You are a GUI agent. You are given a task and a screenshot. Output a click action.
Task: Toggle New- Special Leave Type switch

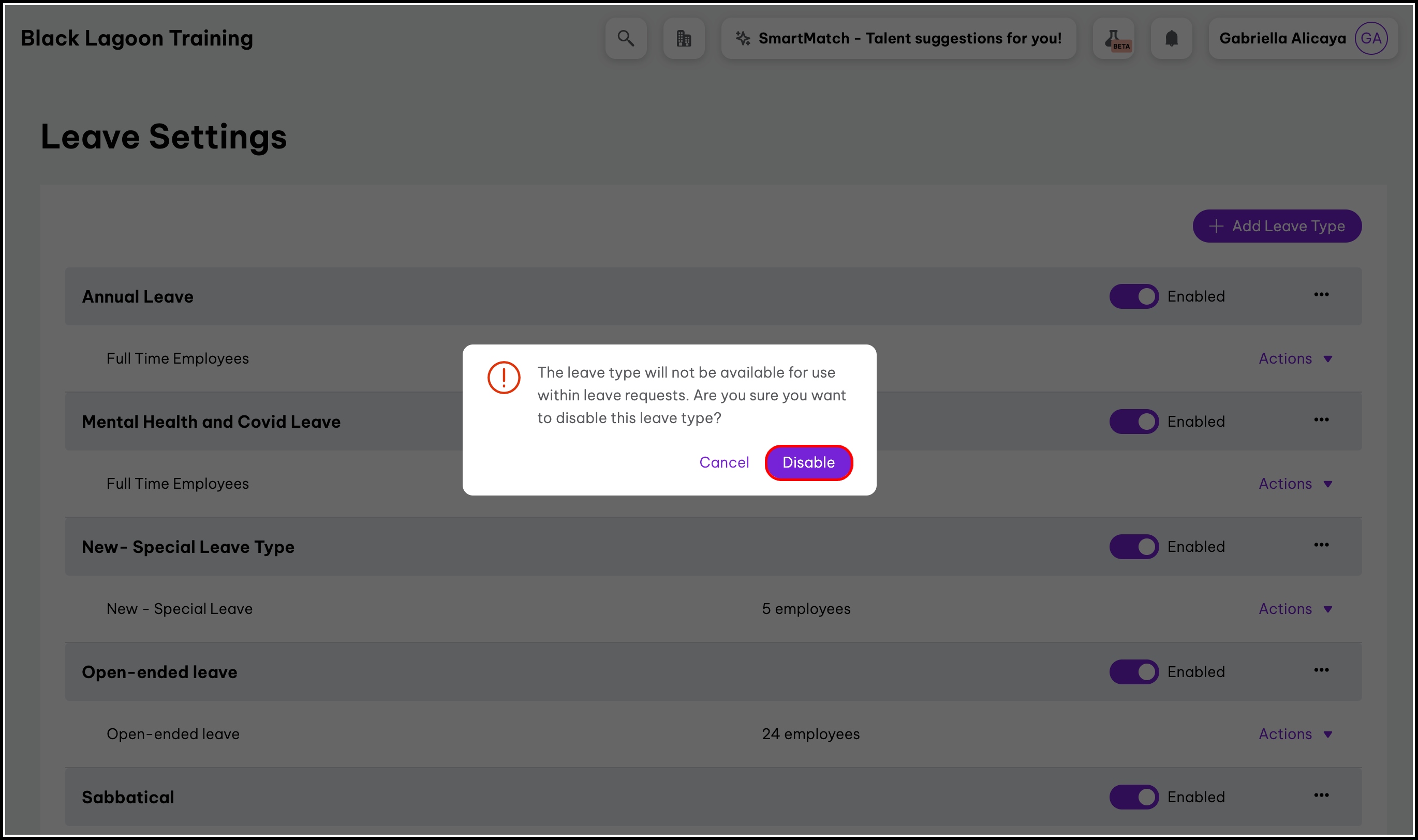[1134, 547]
